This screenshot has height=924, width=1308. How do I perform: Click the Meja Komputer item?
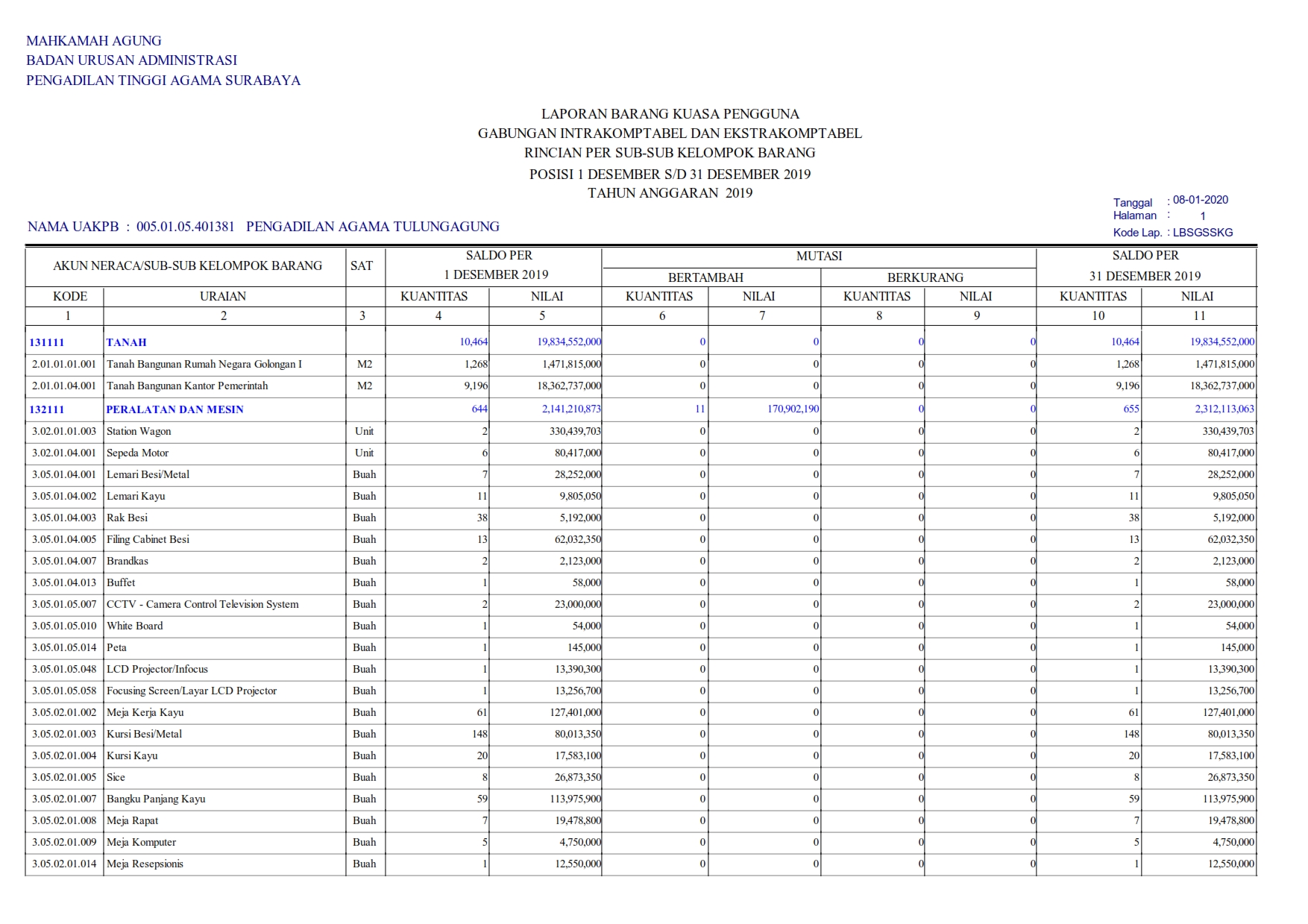click(x=142, y=843)
